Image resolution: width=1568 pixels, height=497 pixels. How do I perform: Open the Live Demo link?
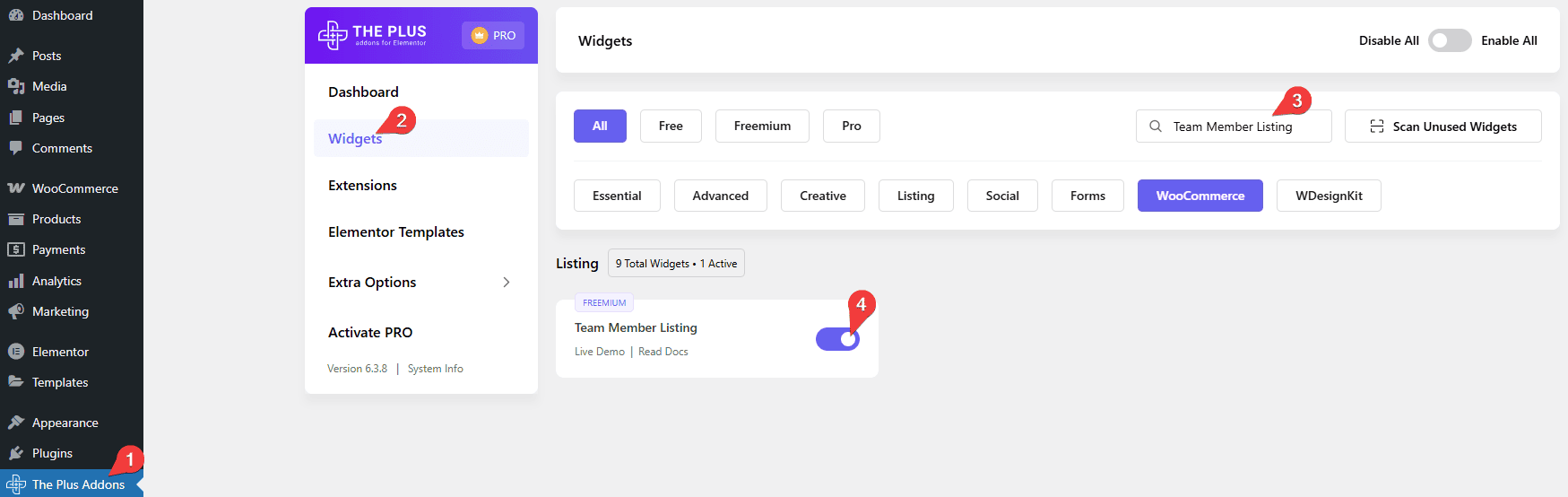coord(599,352)
